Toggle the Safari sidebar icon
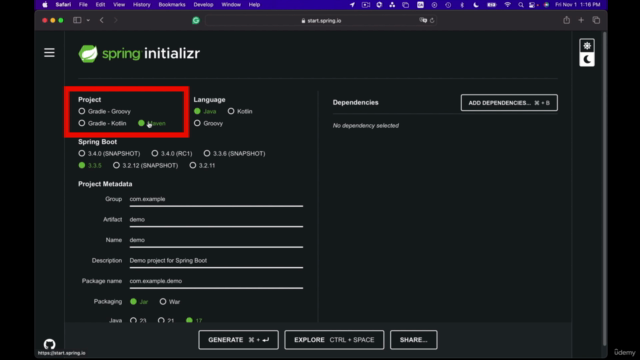The image size is (640, 360). coord(77,20)
